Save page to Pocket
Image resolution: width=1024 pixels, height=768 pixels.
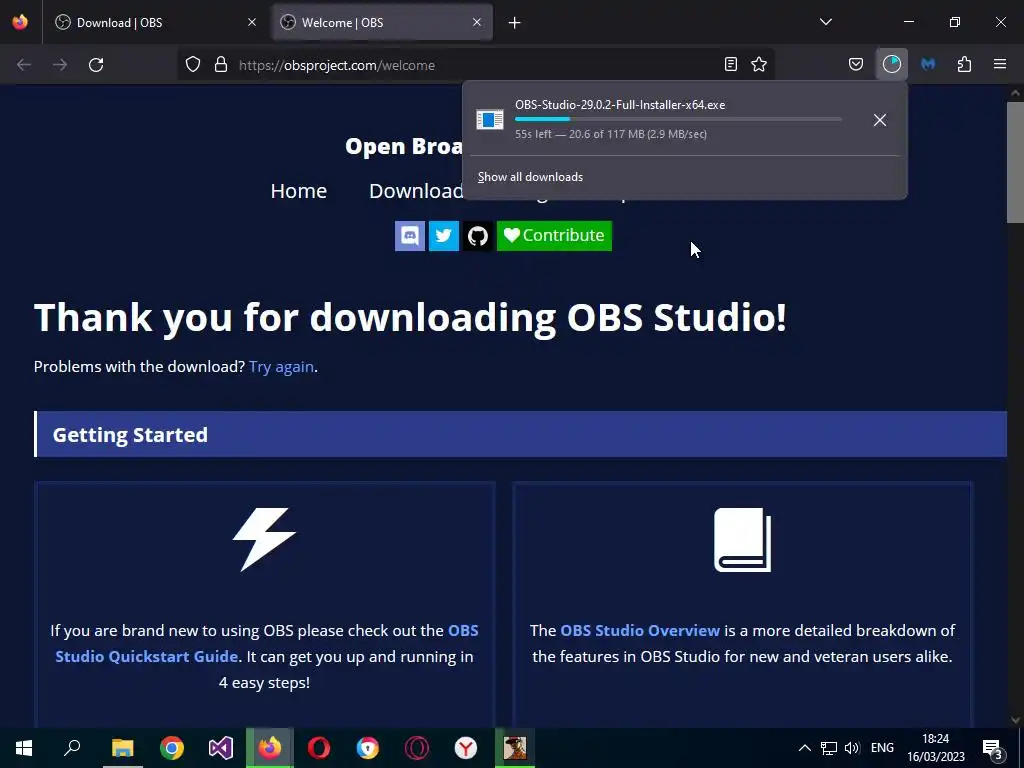click(x=856, y=64)
